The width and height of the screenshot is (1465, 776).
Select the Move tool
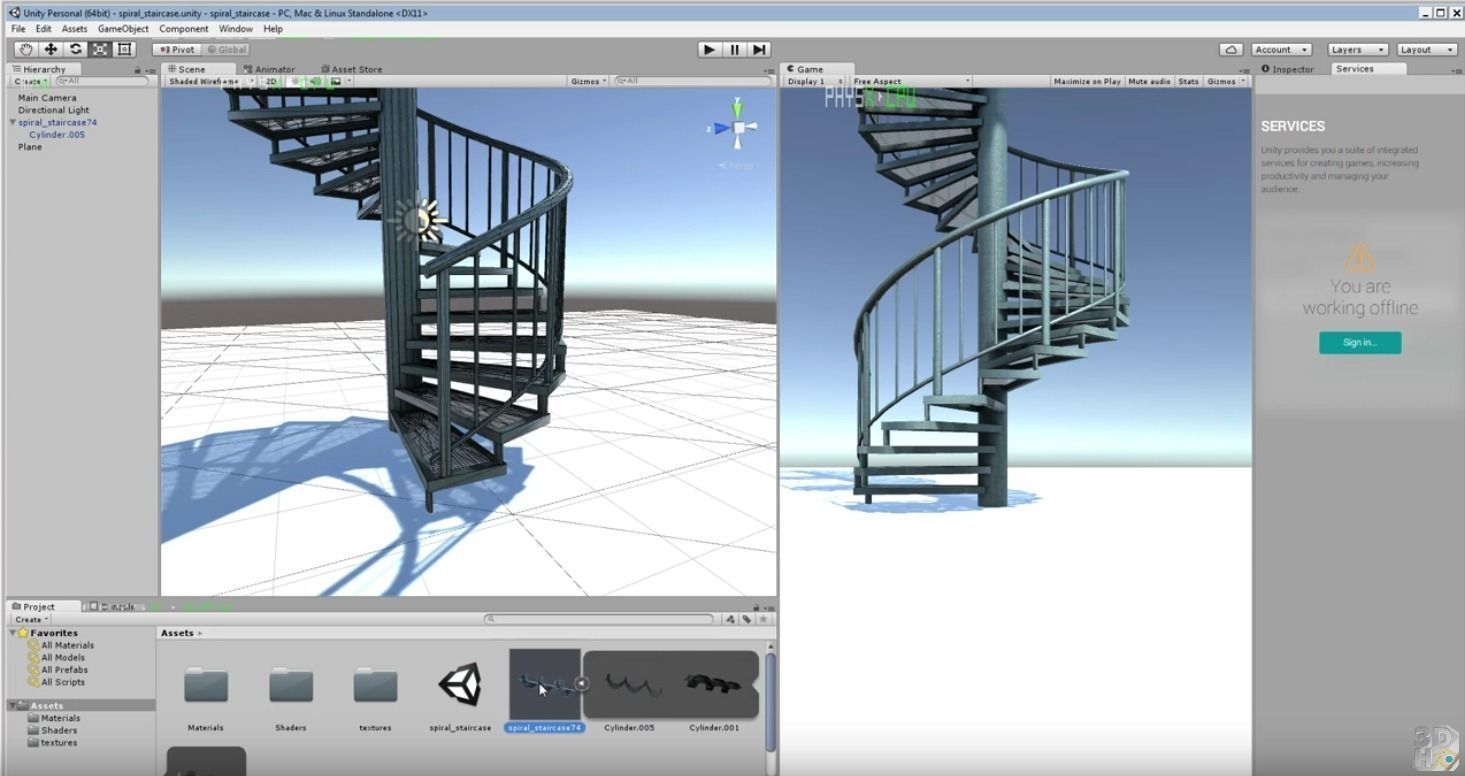(x=50, y=48)
